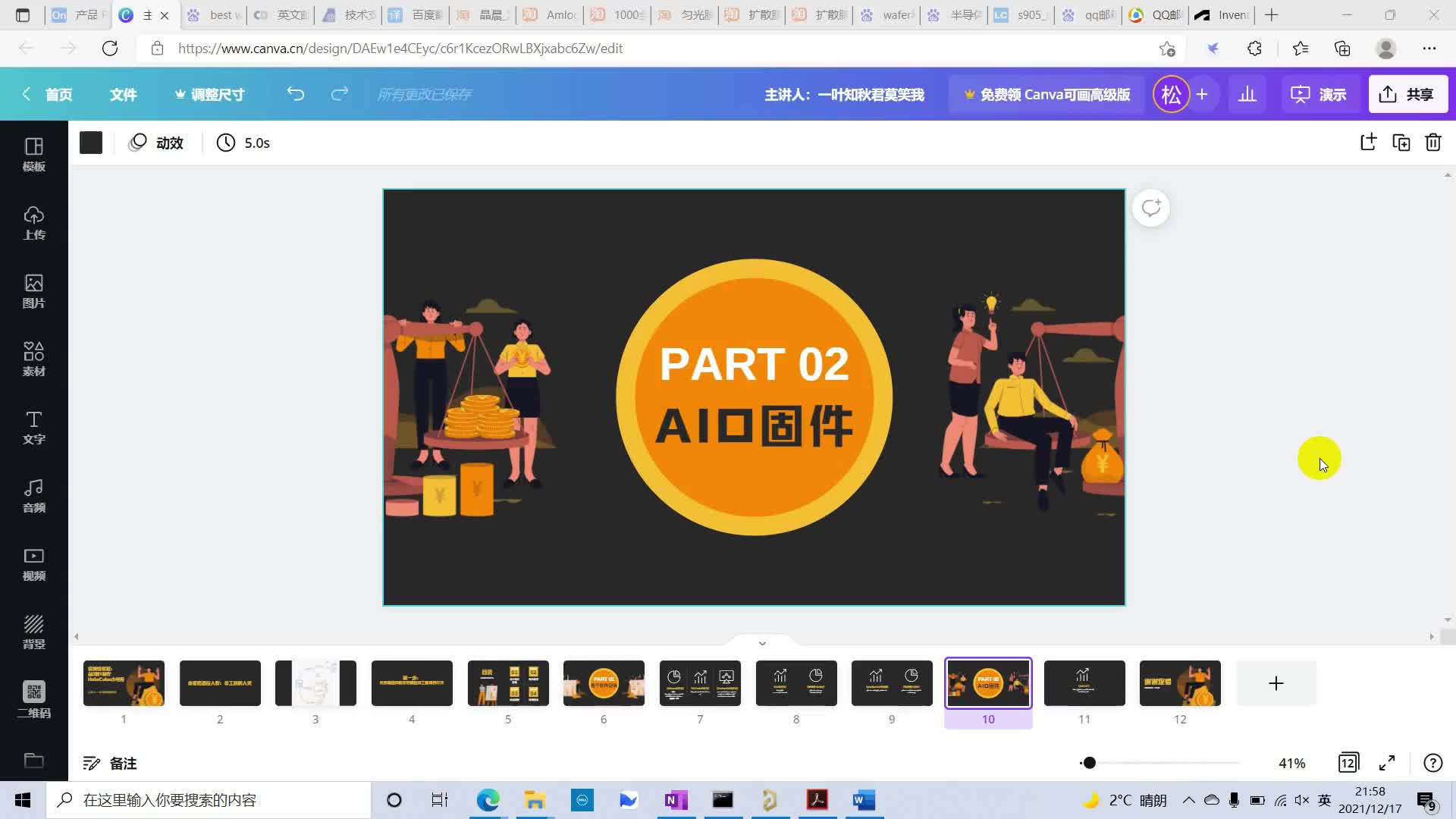This screenshot has height=819, width=1456.
Task: Refresh the browser page
Action: click(110, 49)
